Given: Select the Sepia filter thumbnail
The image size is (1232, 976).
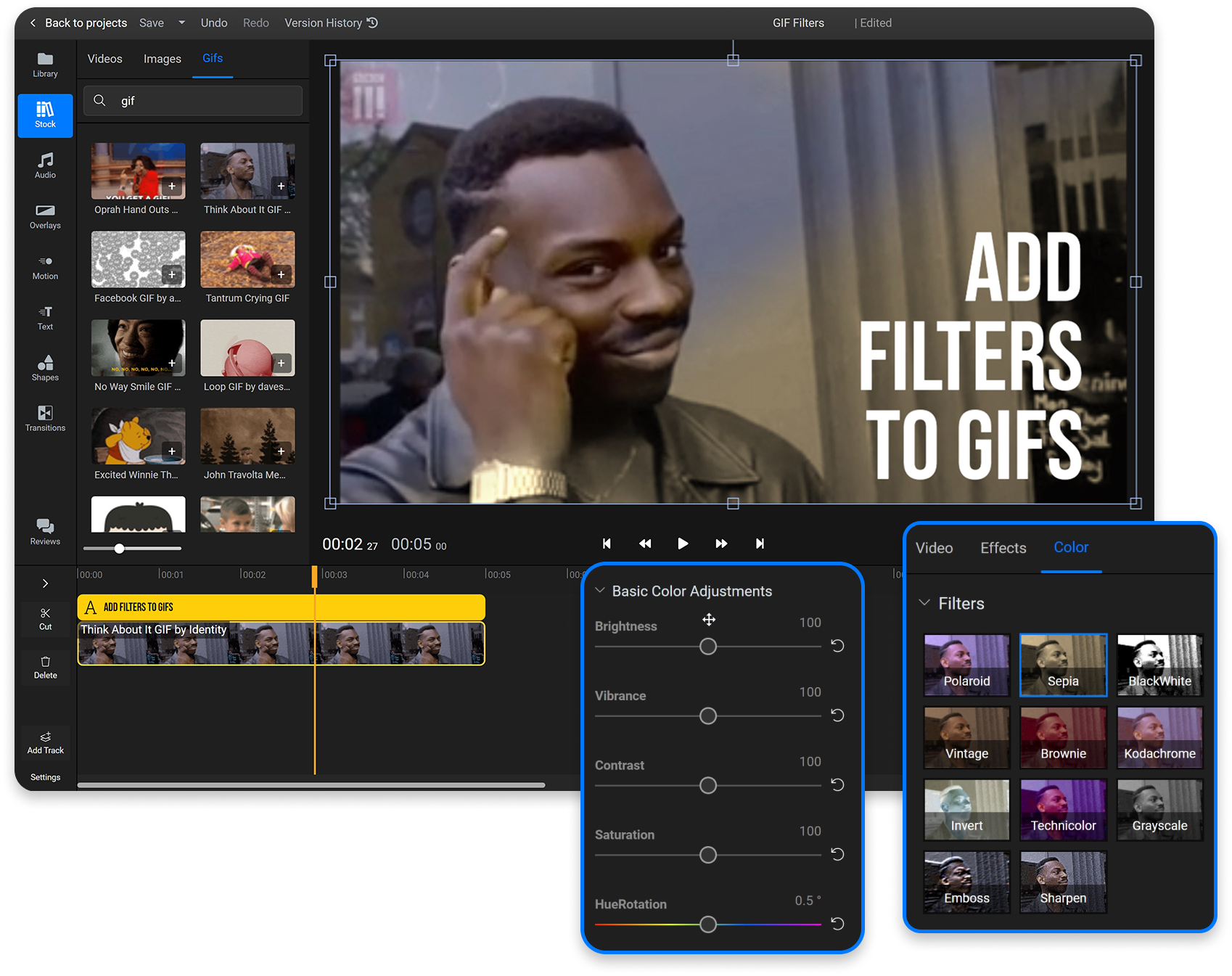Looking at the screenshot, I should (x=1062, y=664).
